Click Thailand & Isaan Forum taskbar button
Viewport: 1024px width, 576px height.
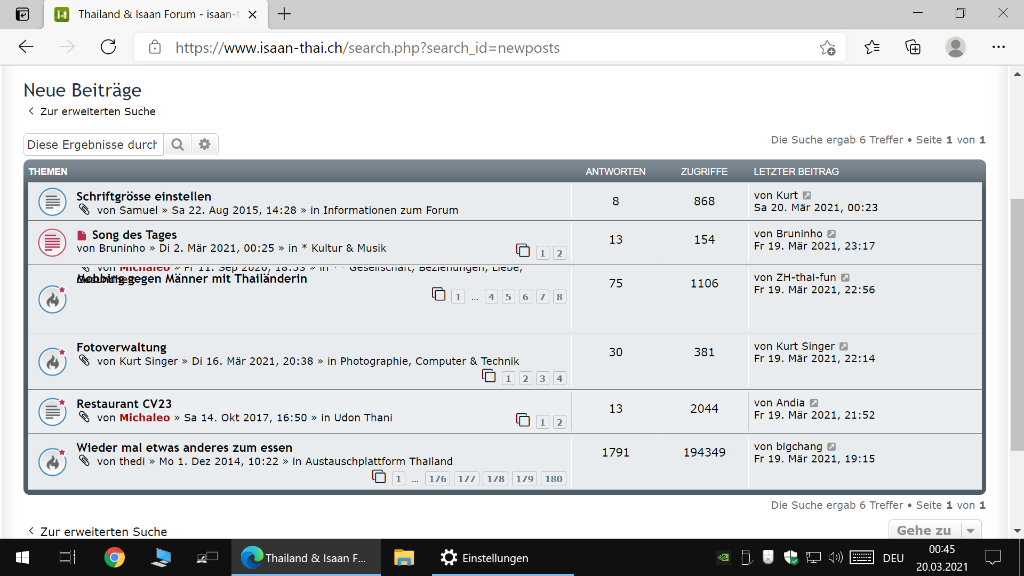pos(306,558)
